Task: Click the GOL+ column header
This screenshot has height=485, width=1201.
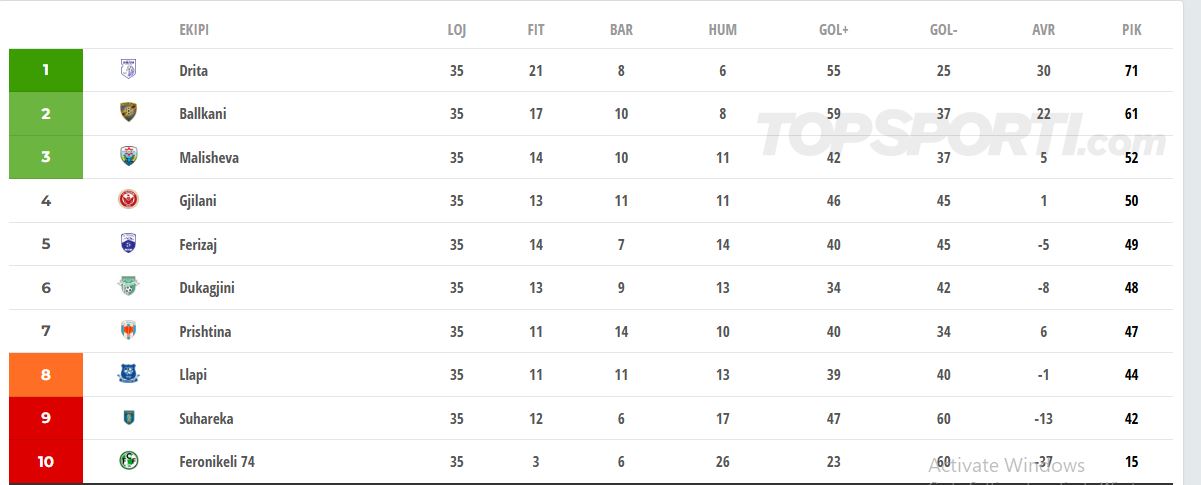Action: 833,30
